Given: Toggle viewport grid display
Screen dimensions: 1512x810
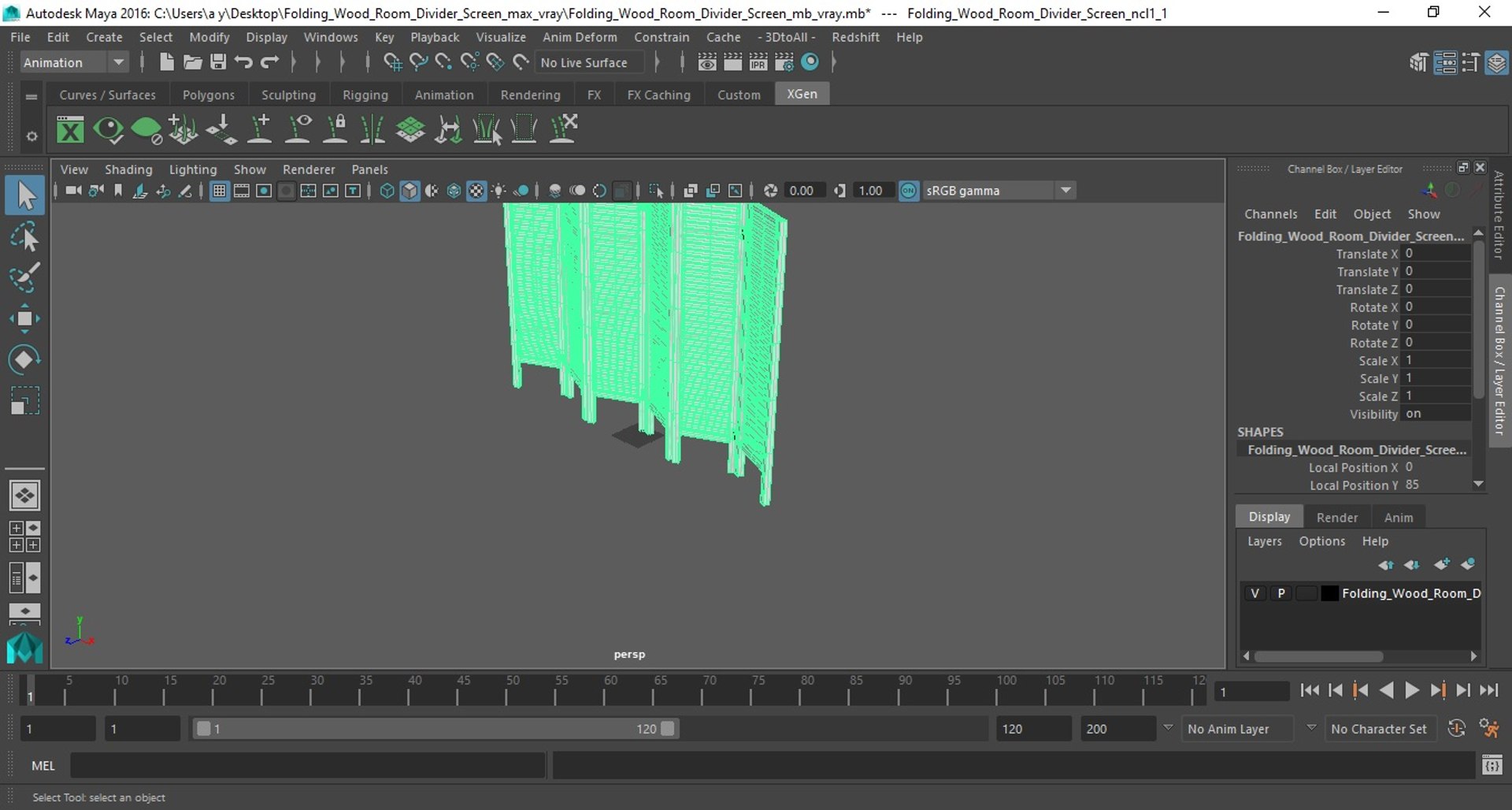Looking at the screenshot, I should tap(220, 191).
